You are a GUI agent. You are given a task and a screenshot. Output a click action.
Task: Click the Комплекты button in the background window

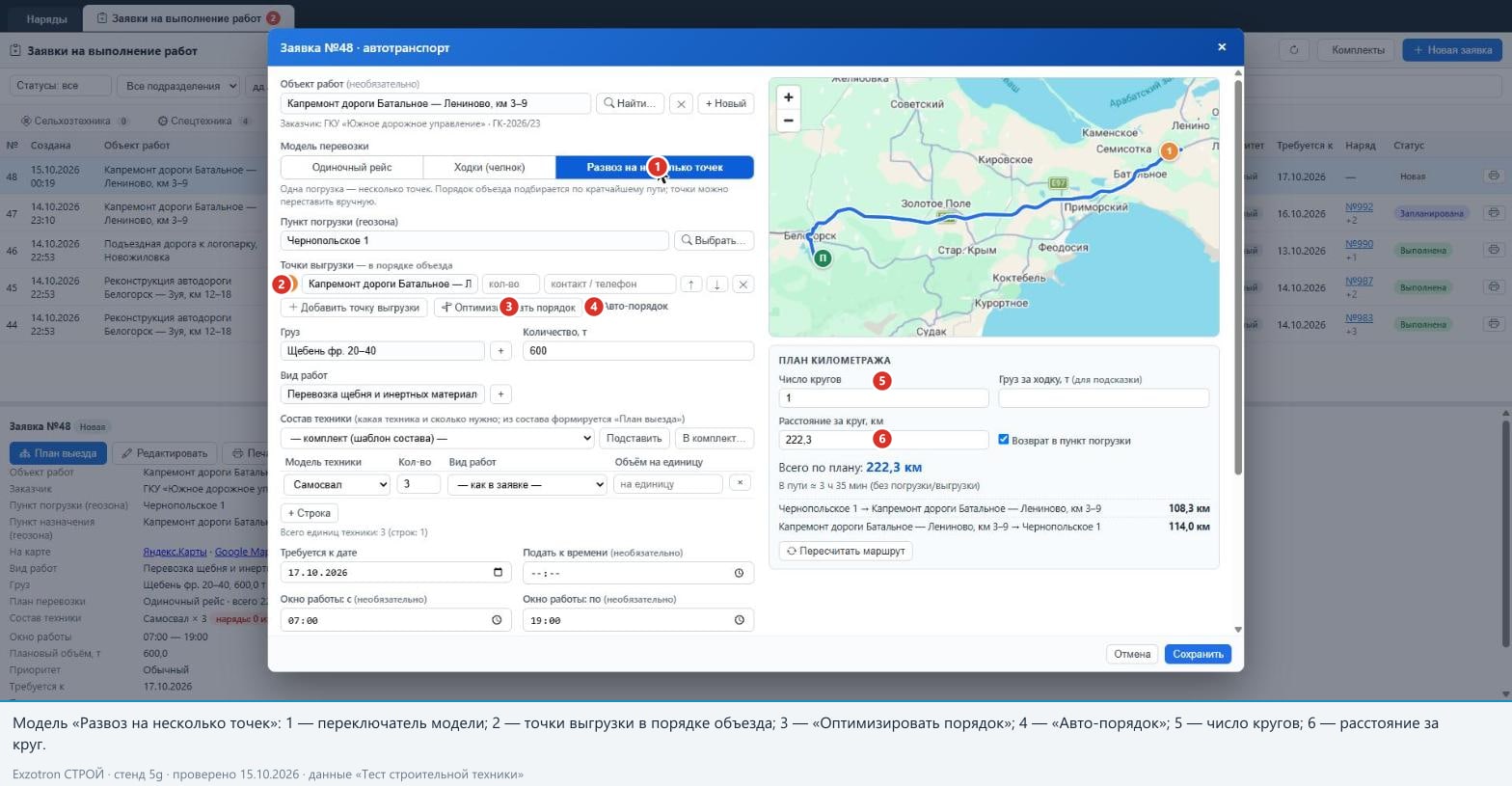1358,50
